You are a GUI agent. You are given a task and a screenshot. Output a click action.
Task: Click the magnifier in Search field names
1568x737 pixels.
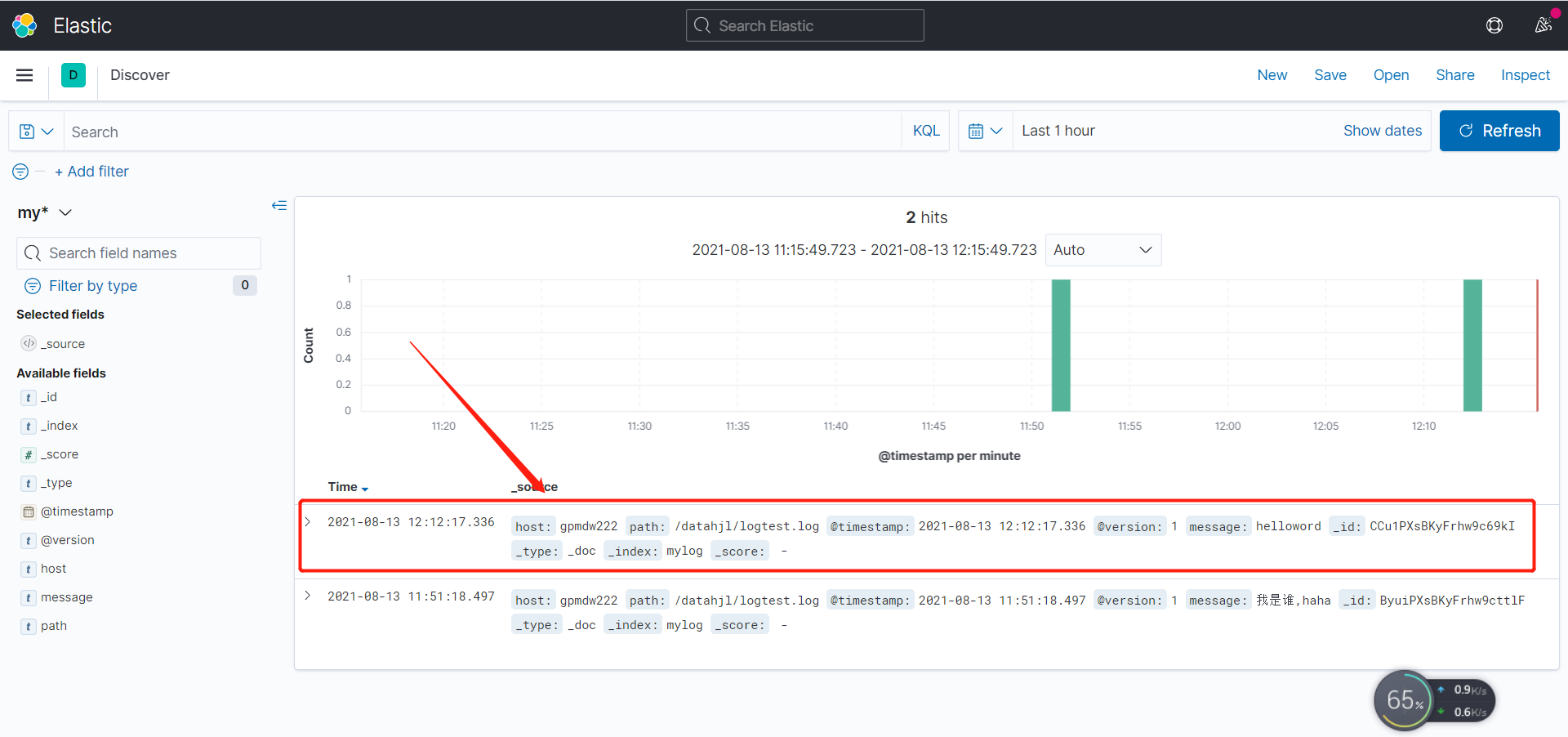(33, 253)
